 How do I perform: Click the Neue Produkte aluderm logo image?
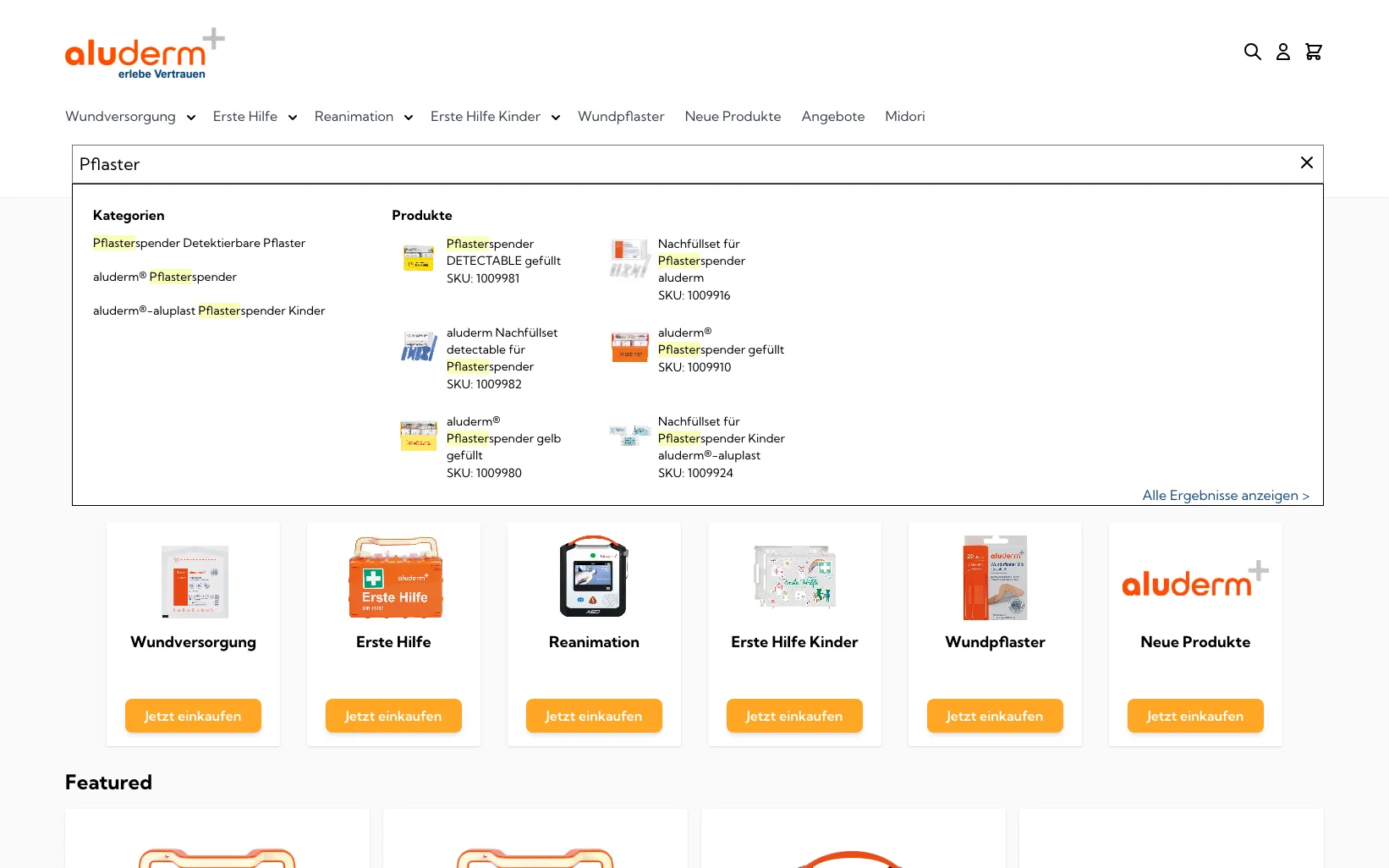pyautogui.click(x=1195, y=580)
